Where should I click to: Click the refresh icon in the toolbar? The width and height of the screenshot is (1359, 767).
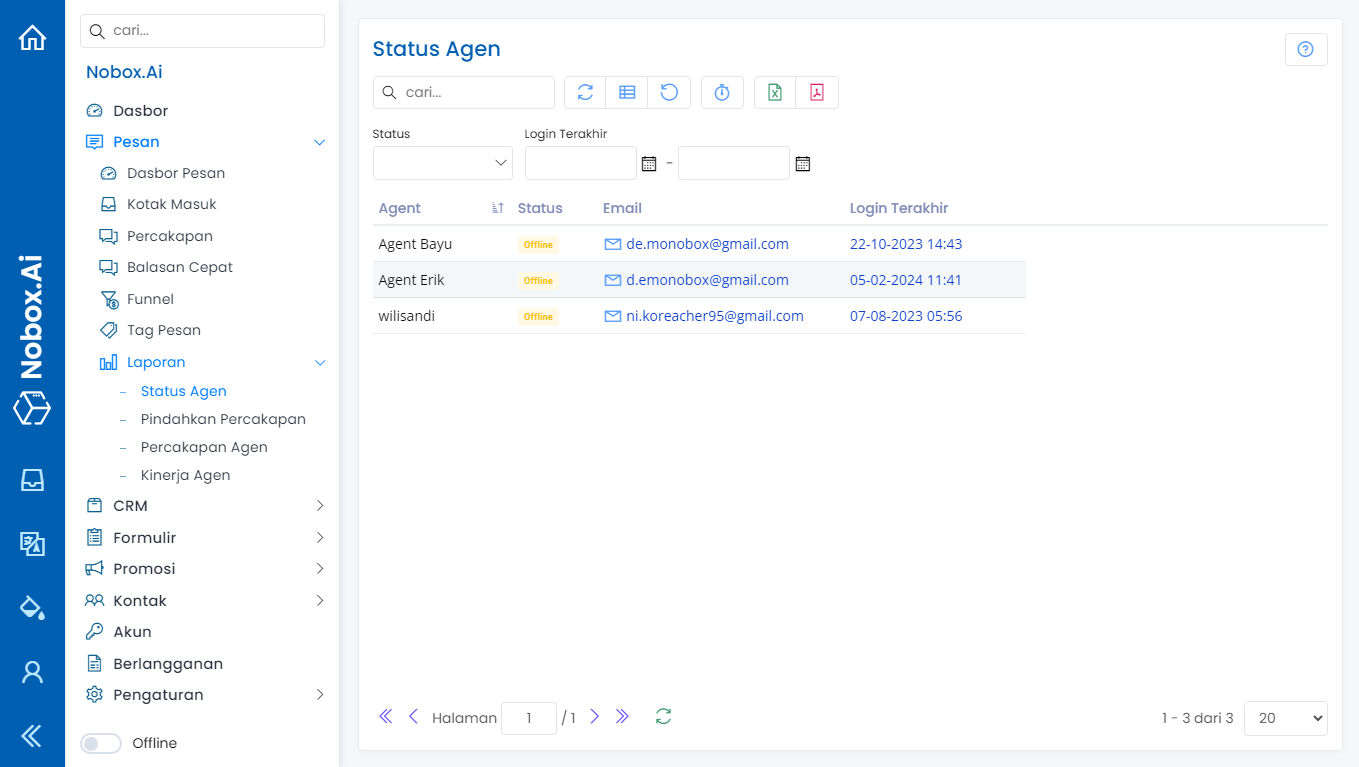point(585,92)
